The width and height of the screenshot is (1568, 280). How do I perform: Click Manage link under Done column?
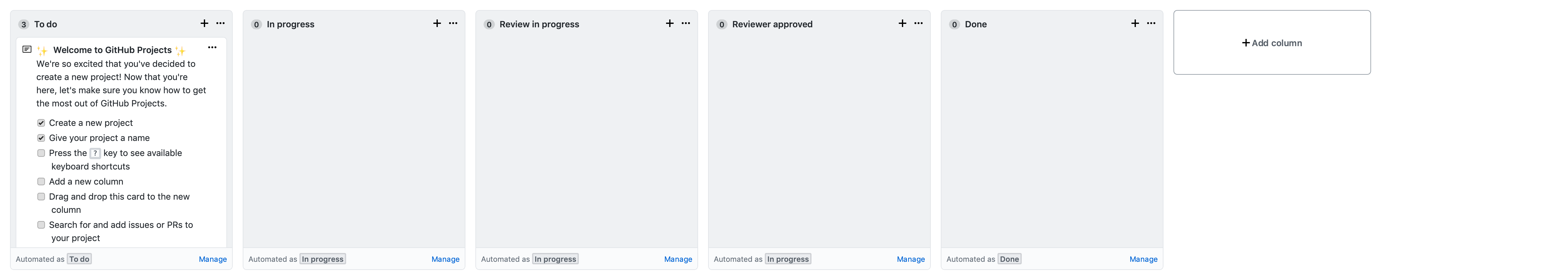[1143, 259]
